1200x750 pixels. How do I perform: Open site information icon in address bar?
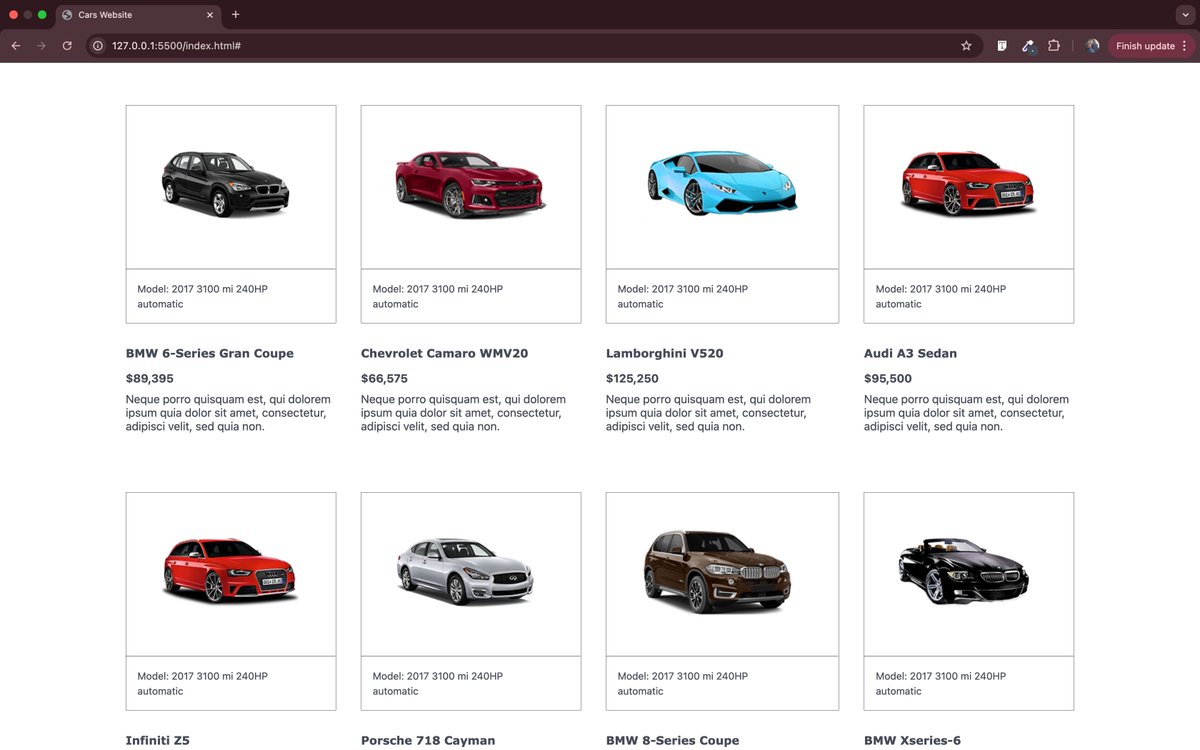97,46
